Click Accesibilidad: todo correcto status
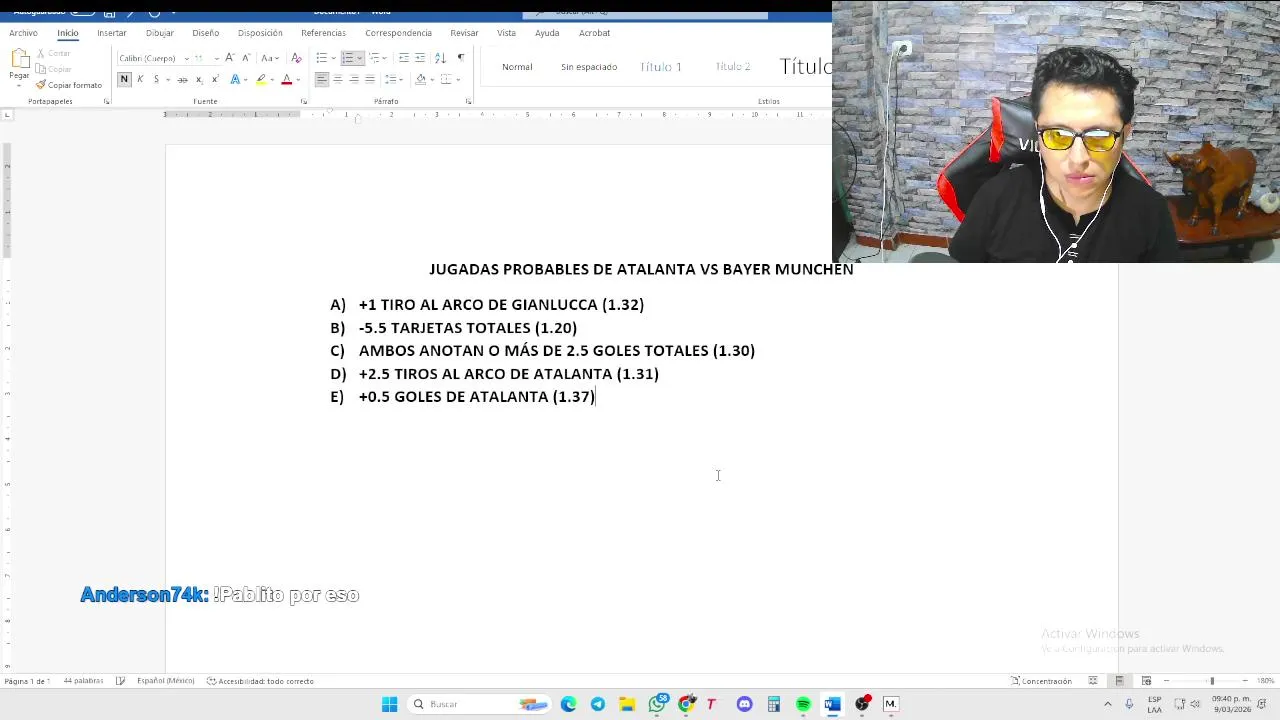This screenshot has width=1280, height=720. point(260,681)
